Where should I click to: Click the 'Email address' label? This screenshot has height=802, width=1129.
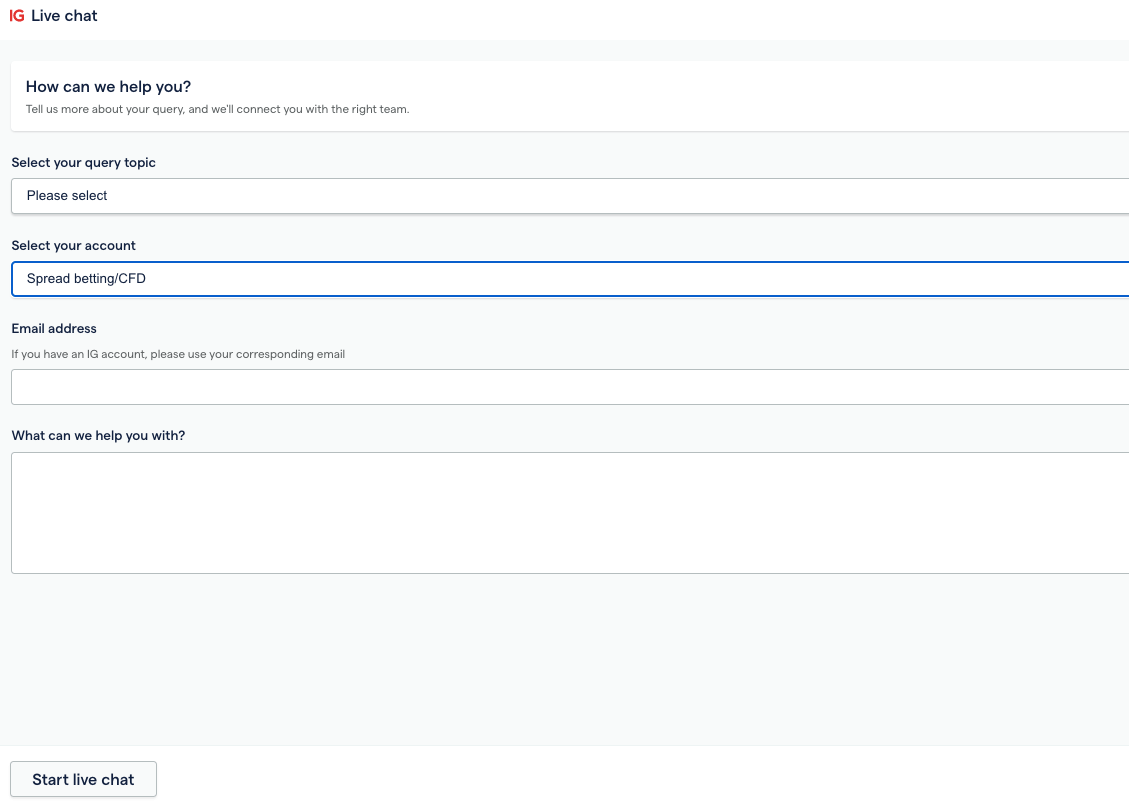(54, 328)
